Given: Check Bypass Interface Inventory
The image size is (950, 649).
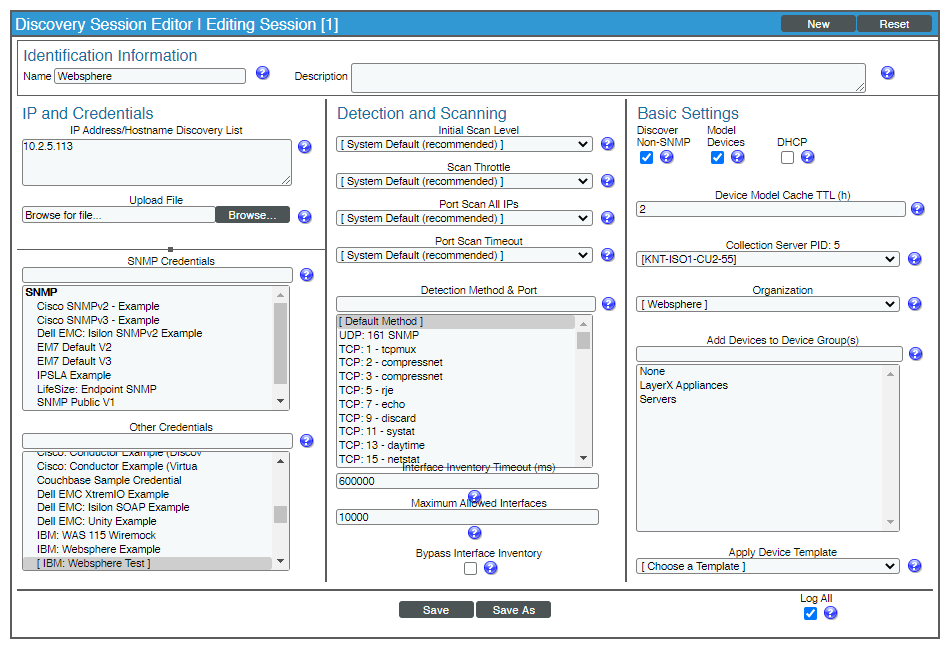Looking at the screenshot, I should coord(470,568).
